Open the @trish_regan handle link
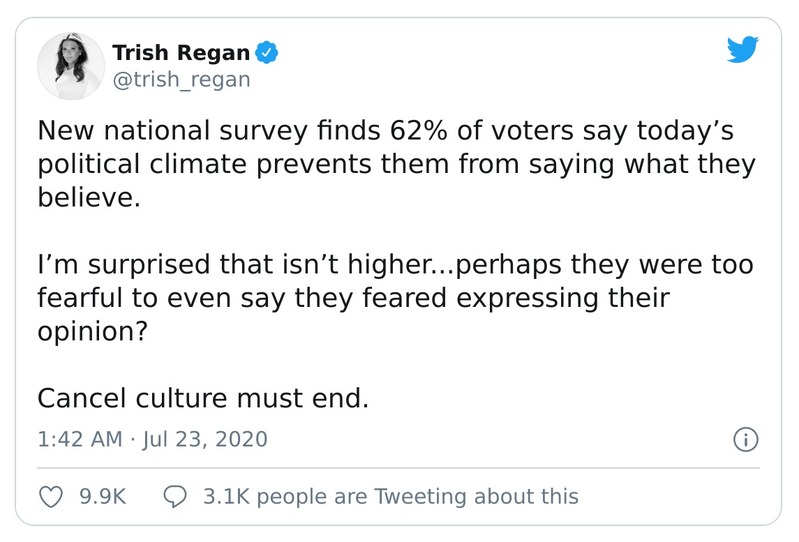This screenshot has width=799, height=542. pos(181,79)
